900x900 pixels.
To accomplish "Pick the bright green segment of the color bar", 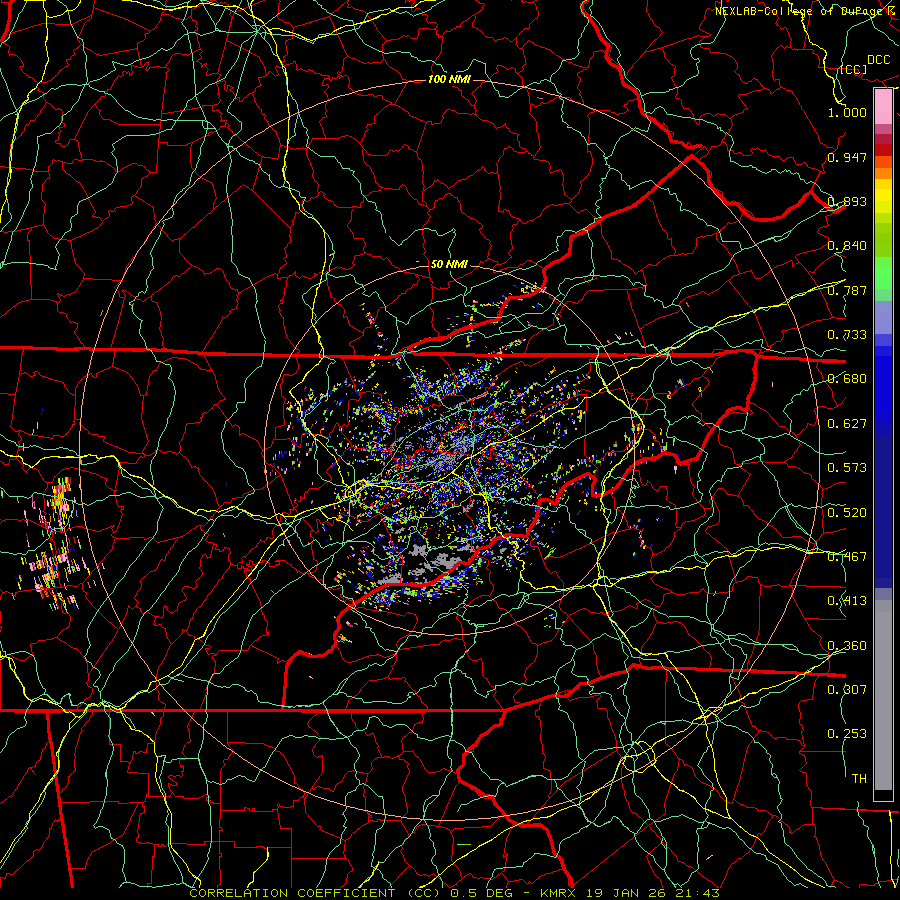I will (x=883, y=273).
